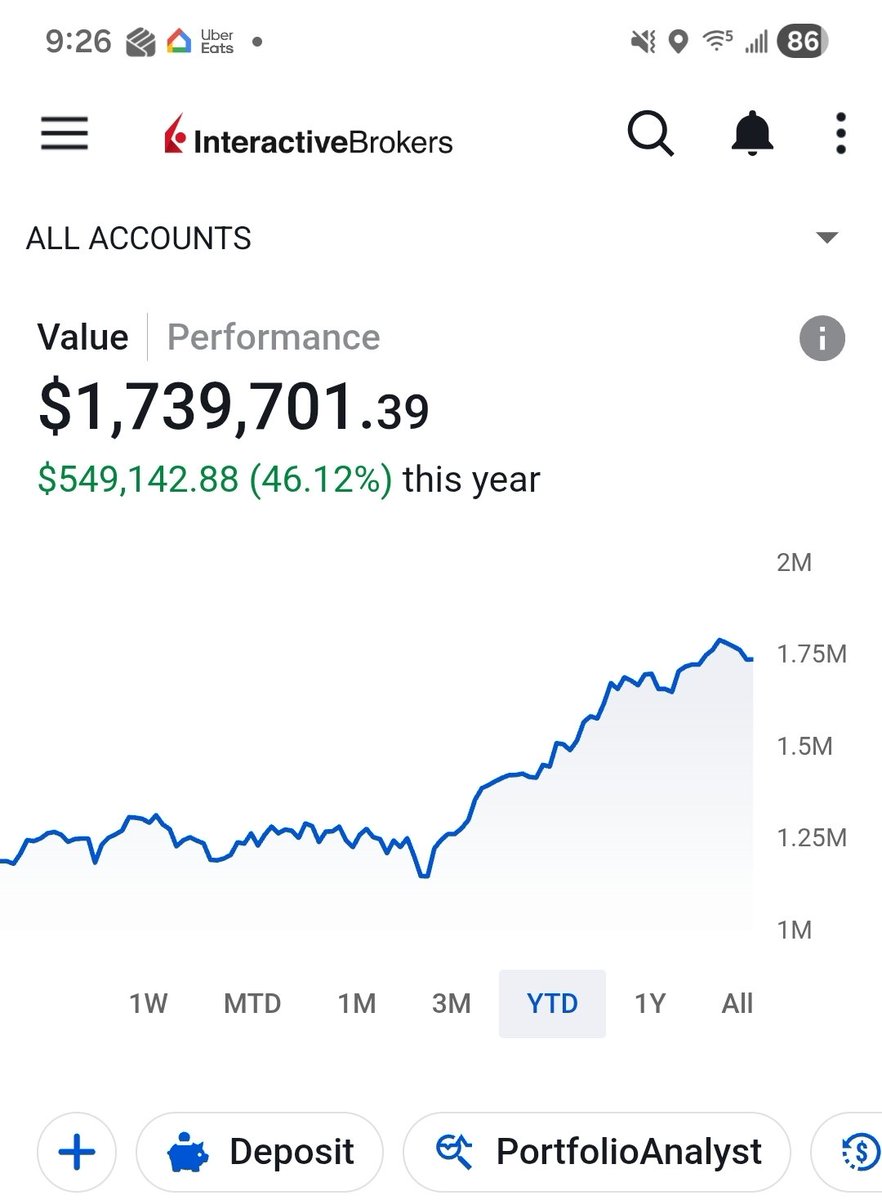Viewport: 882px width, 1200px height.
Task: Select the 1M time range
Action: 356,1003
